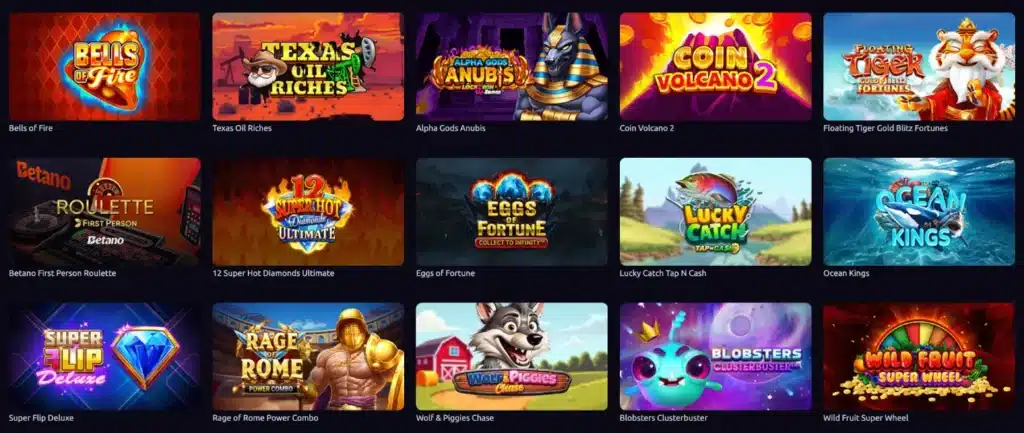
Task: Launch Texas Oil Riches game tile
Action: point(308,67)
